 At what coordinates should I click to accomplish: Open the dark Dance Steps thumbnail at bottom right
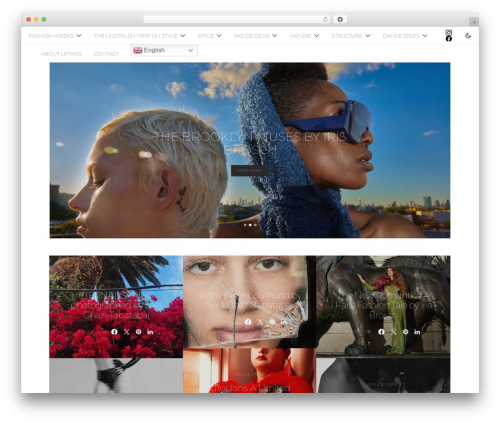pos(383,376)
